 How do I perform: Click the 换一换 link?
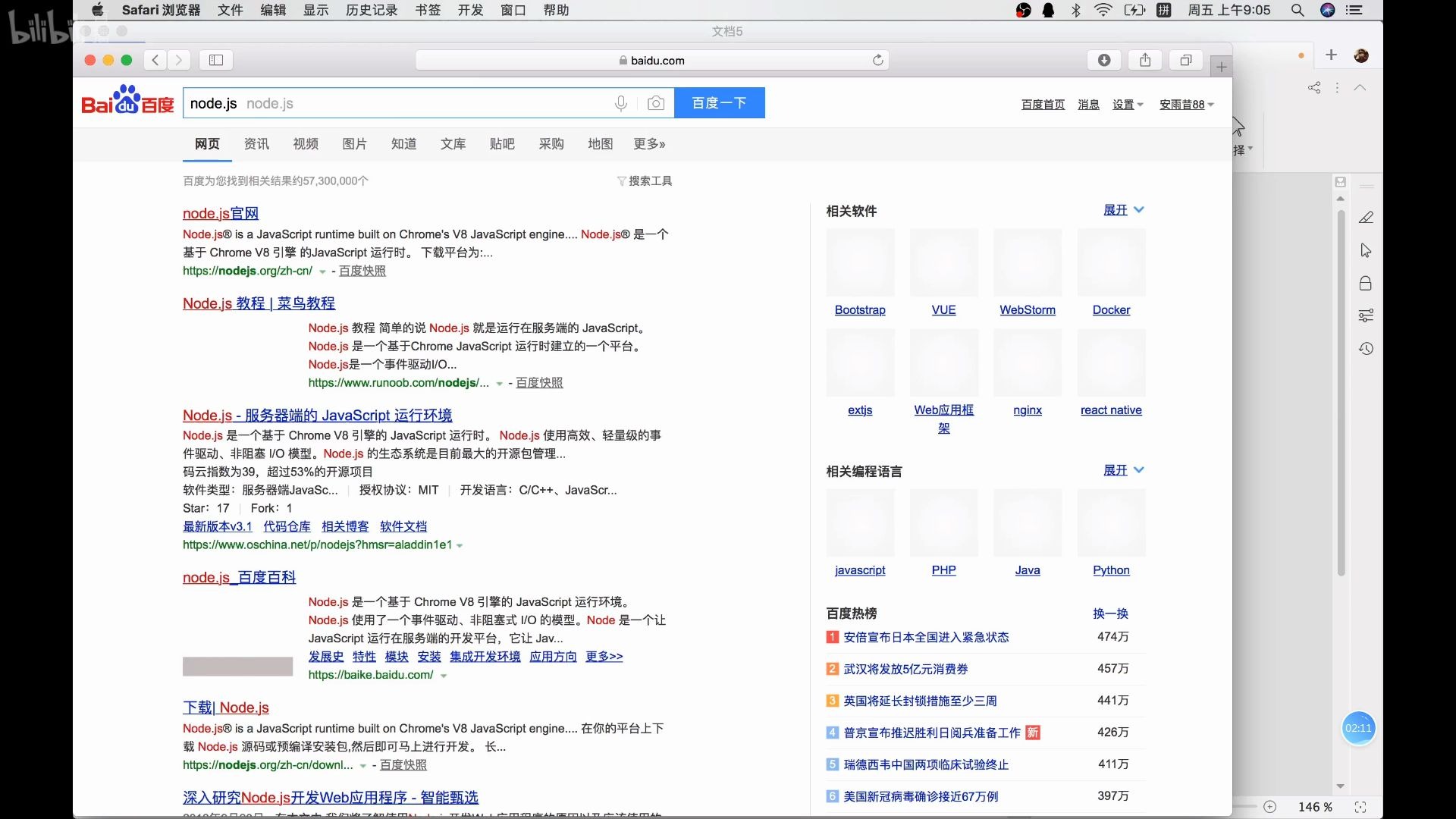click(1110, 613)
